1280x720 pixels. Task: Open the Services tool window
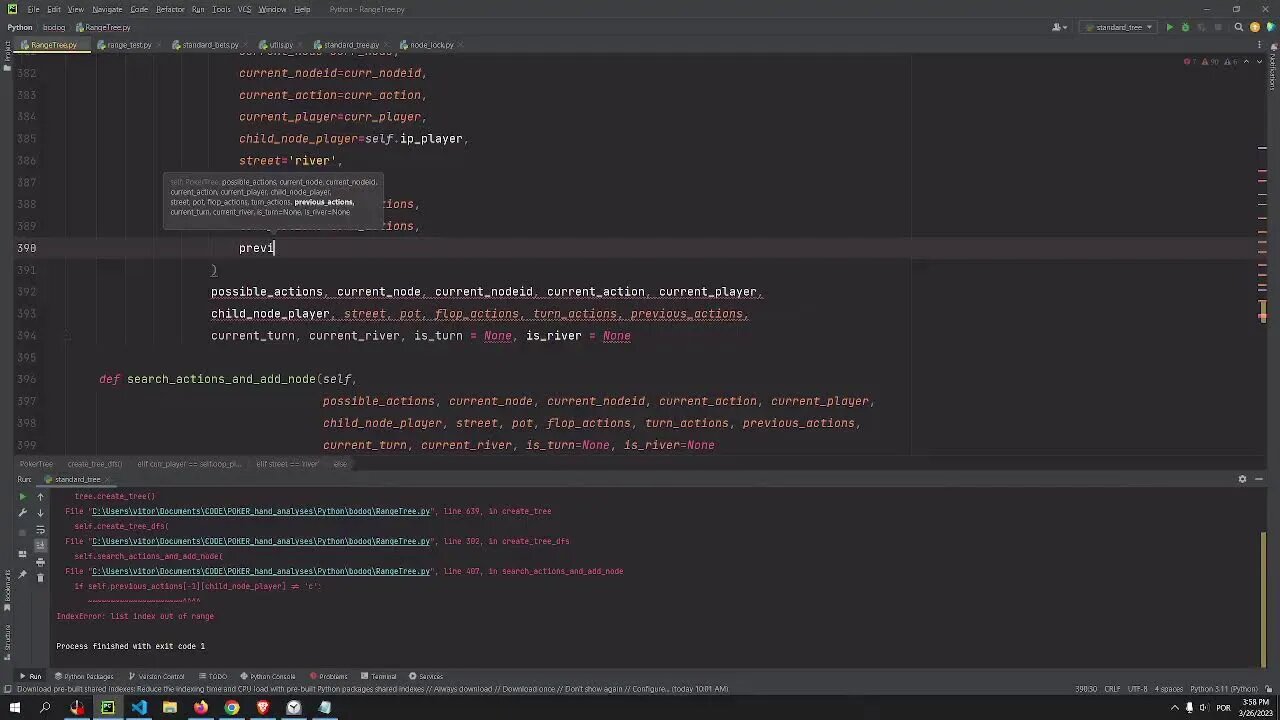coord(426,676)
